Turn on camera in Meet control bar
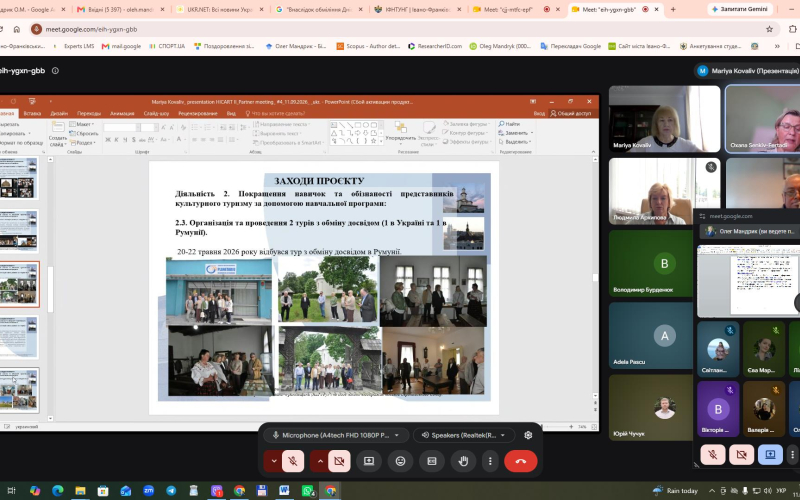800x500 pixels. click(339, 461)
